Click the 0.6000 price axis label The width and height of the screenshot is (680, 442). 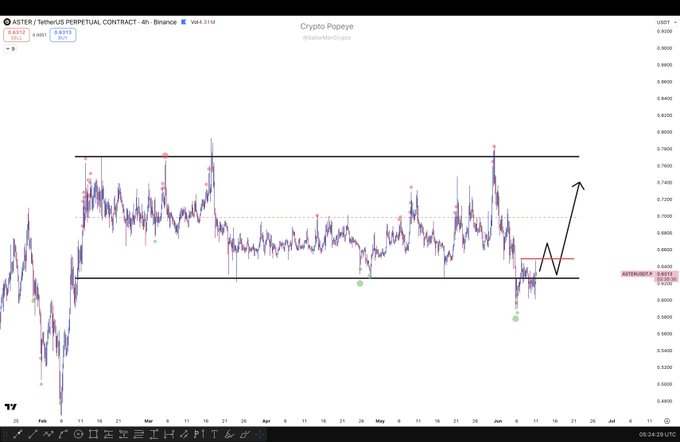click(664, 300)
